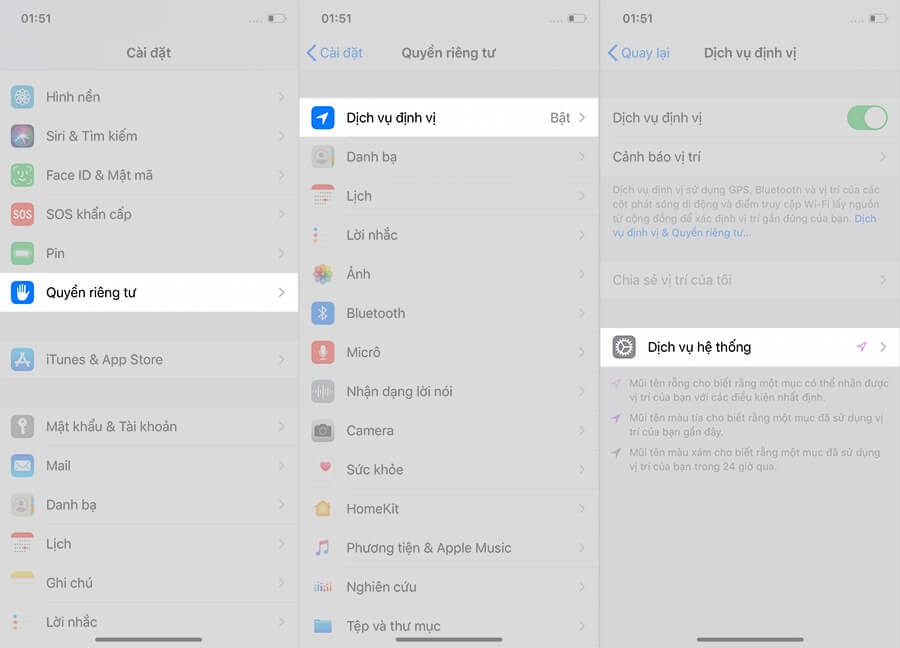900x648 pixels.
Task: Open chevron beside Bật in Dịch vụ định vị
Action: click(x=582, y=118)
